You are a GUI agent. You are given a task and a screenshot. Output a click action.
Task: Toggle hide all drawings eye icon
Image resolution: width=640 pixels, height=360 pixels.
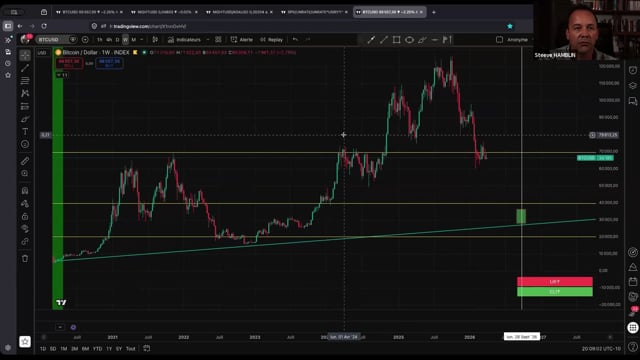tap(25, 229)
